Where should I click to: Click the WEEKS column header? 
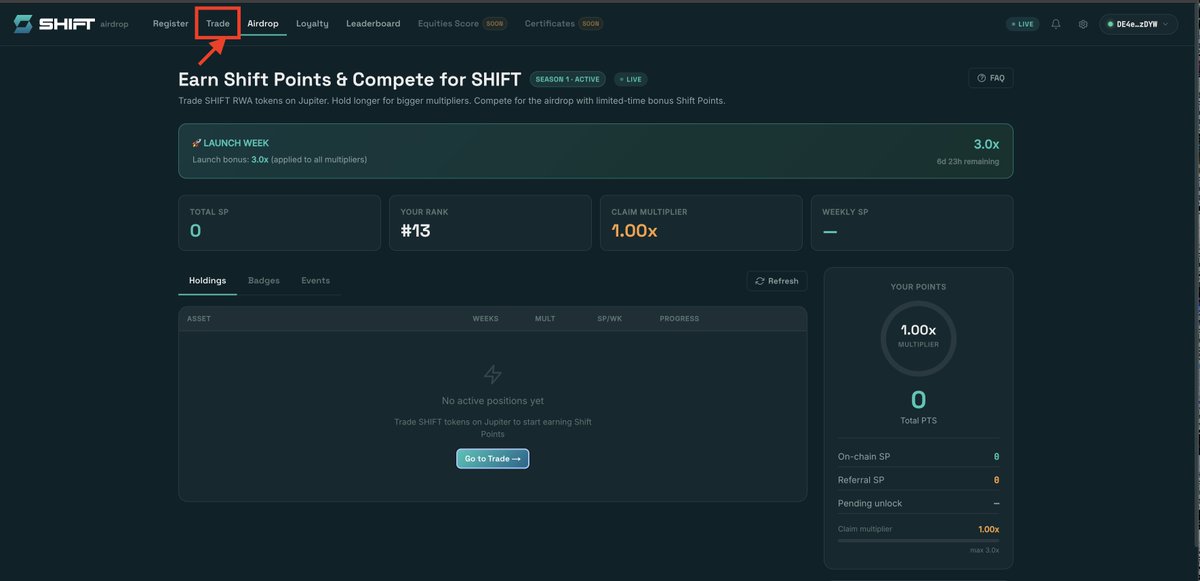tap(485, 319)
